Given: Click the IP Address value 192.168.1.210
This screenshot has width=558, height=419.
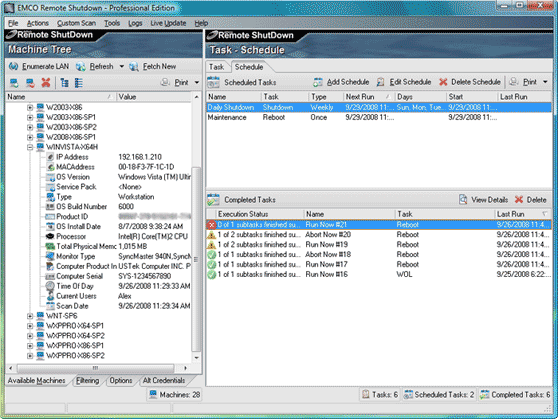Looking at the screenshot, I should [140, 157].
